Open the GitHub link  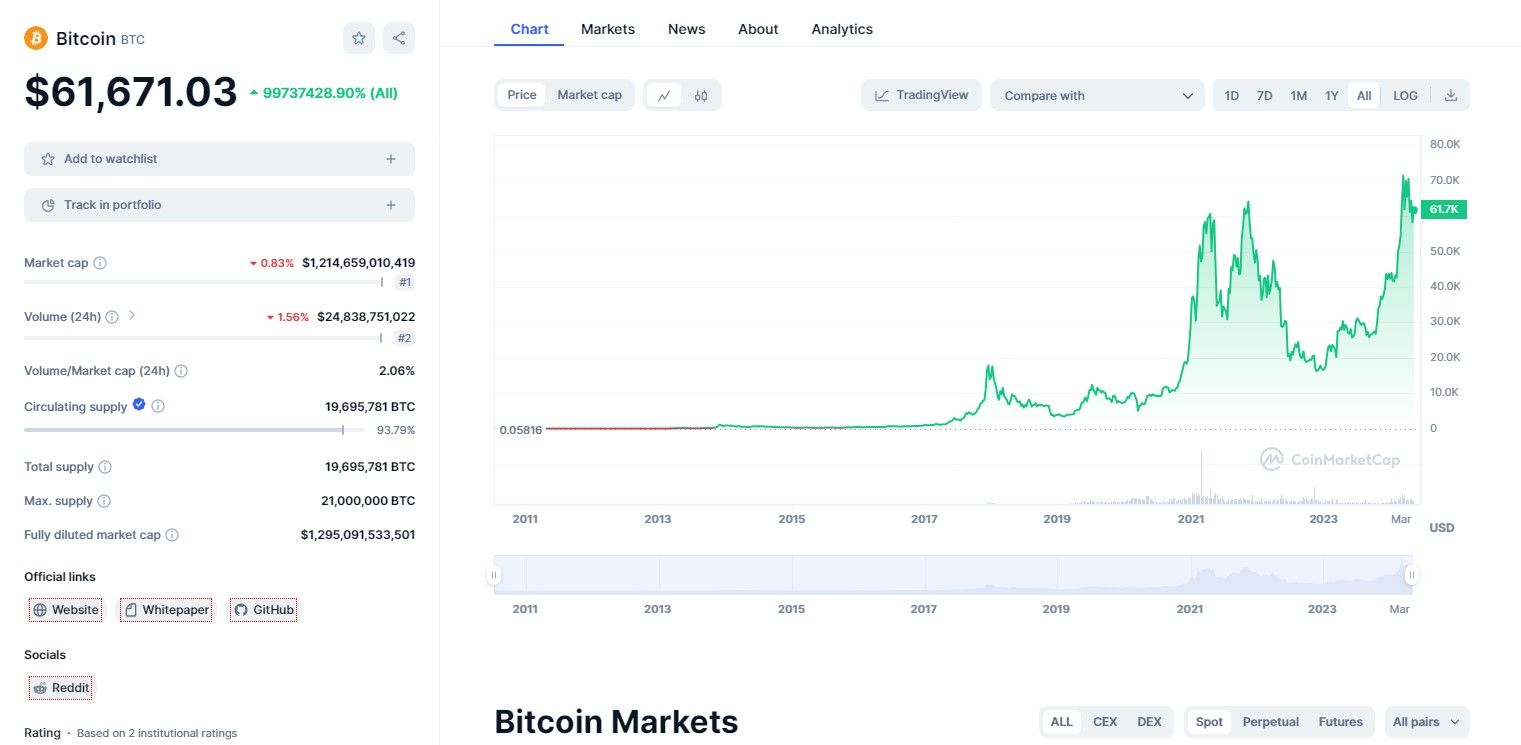point(263,610)
